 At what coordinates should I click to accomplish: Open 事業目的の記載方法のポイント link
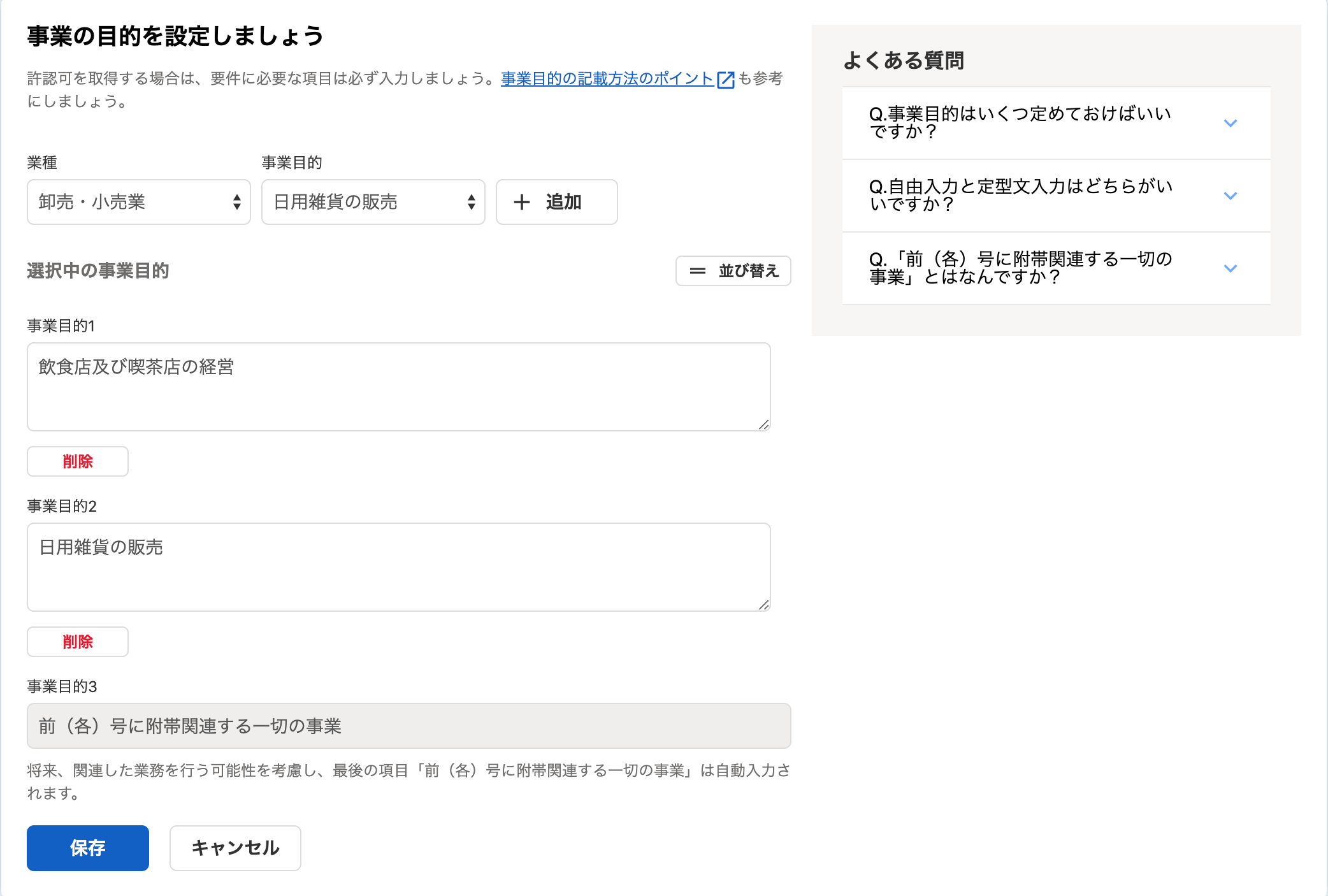pyautogui.click(x=607, y=78)
